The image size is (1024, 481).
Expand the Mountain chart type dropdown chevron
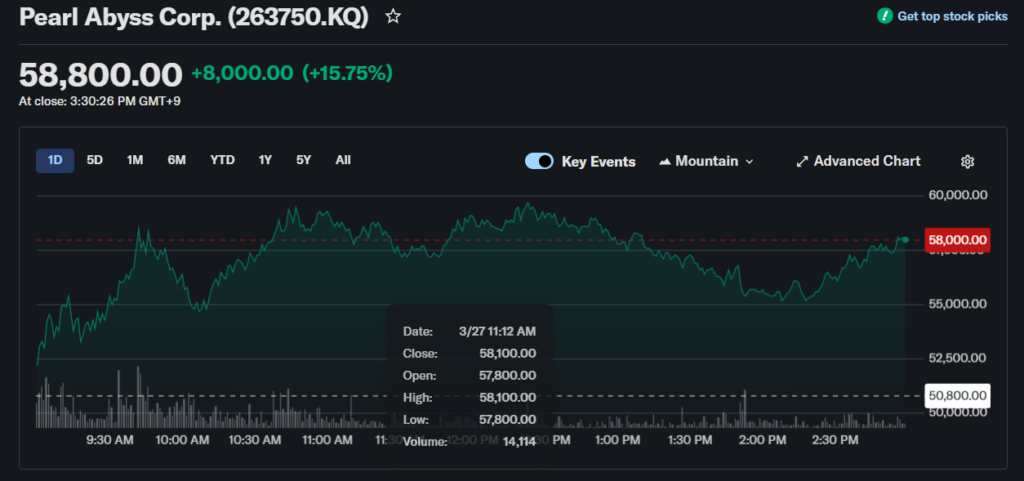750,162
